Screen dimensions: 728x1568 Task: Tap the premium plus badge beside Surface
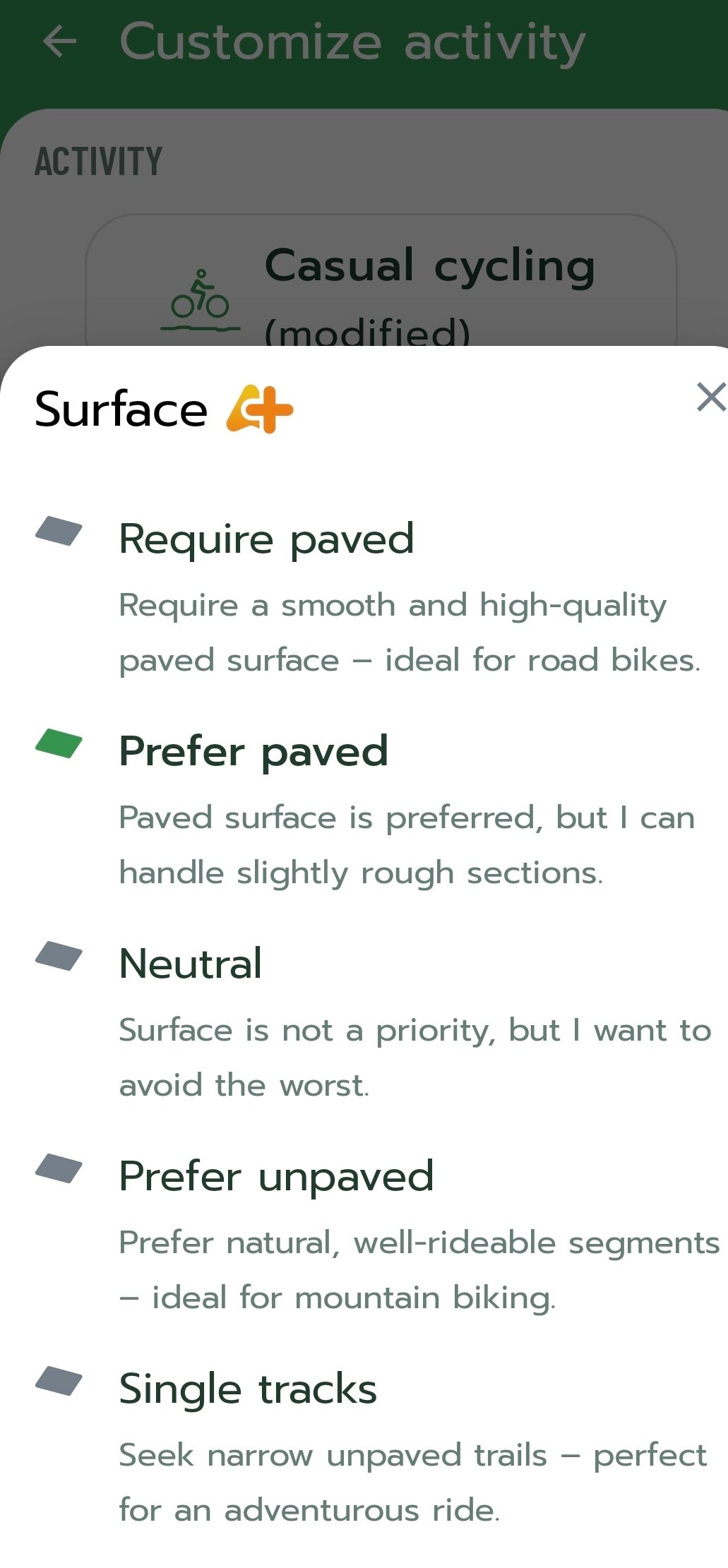(259, 409)
